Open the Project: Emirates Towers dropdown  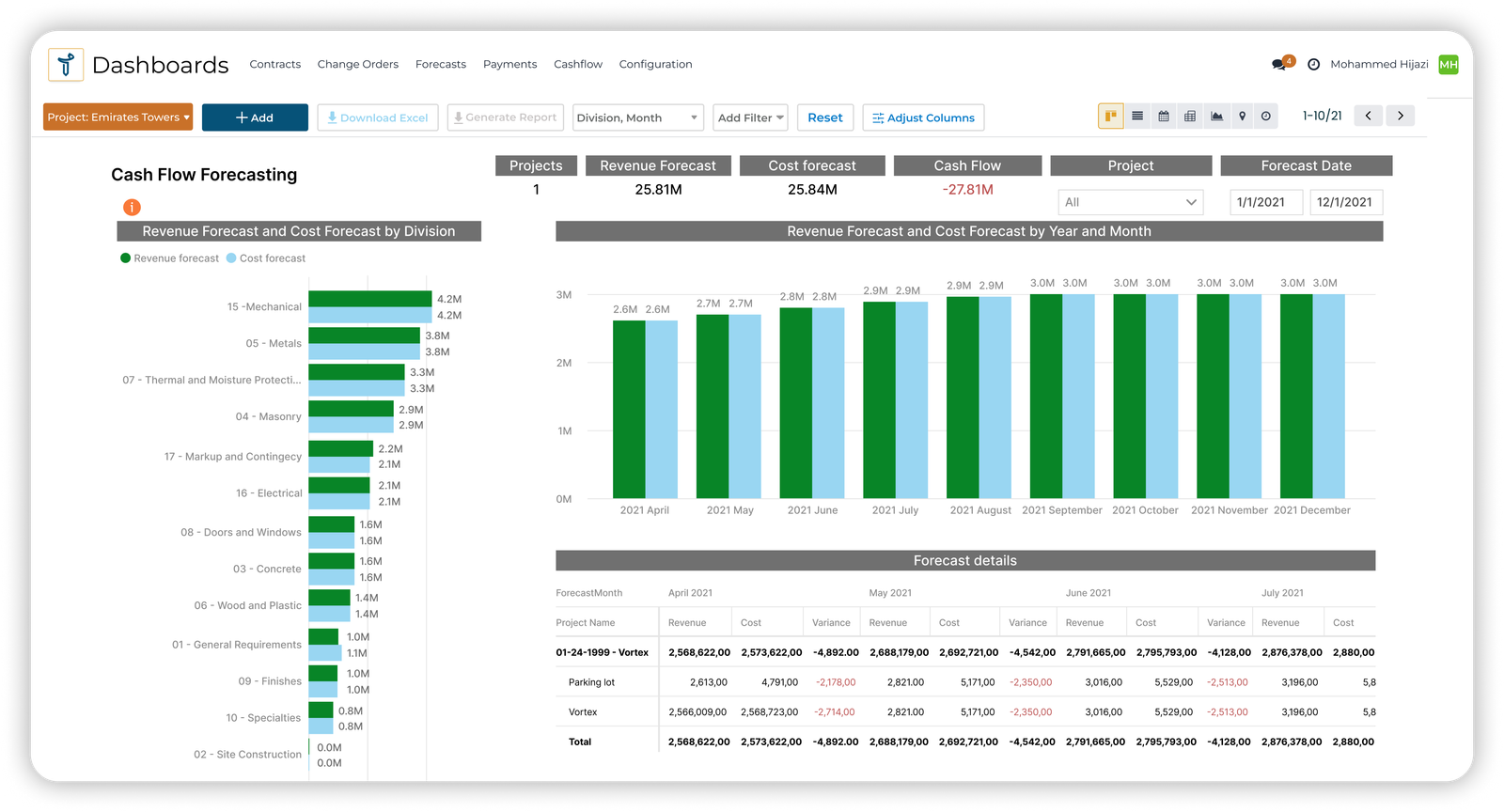(x=118, y=117)
